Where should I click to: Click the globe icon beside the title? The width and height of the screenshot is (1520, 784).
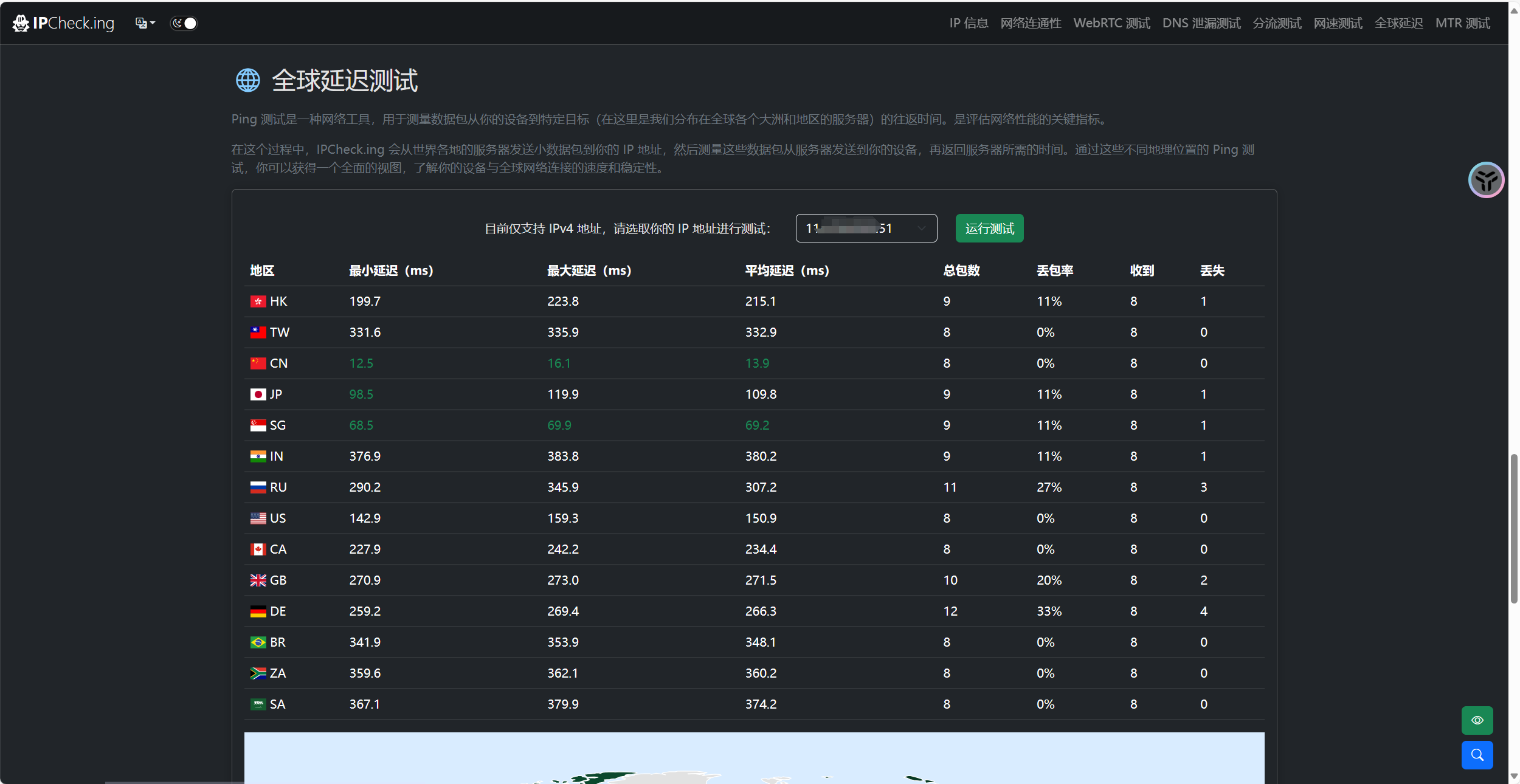pyautogui.click(x=247, y=80)
